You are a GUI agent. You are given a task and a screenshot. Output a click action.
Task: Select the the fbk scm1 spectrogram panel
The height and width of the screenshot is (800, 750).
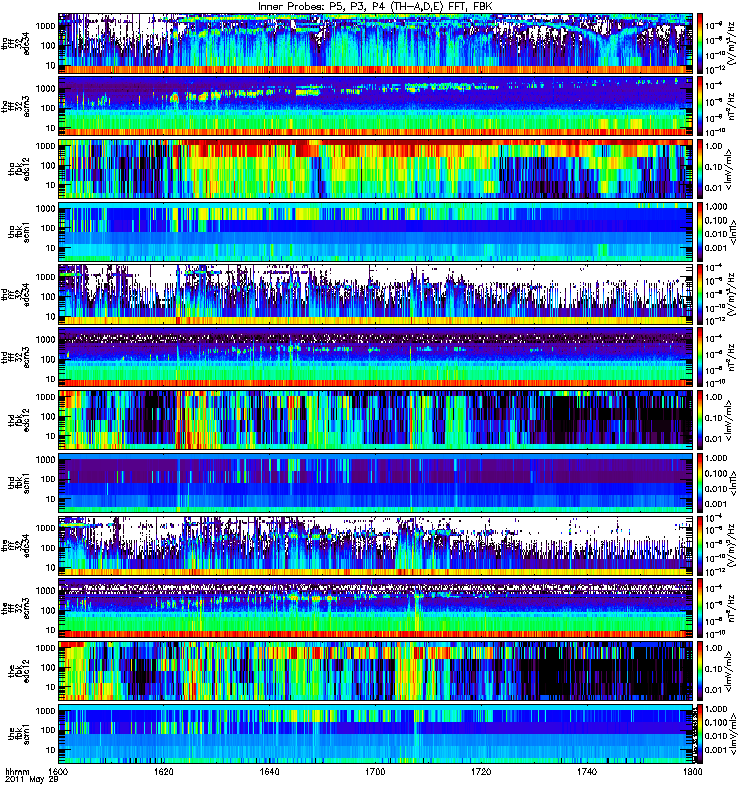tap(376, 734)
